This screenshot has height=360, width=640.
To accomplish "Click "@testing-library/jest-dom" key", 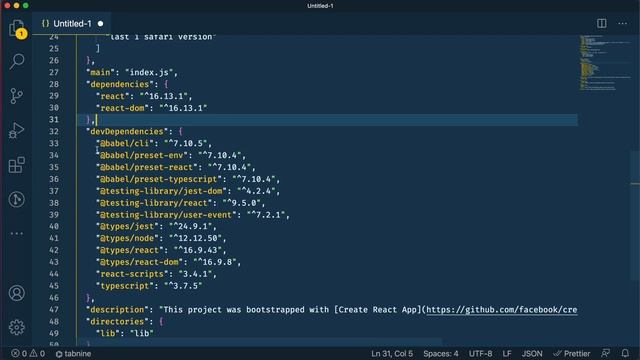I will coord(161,191).
